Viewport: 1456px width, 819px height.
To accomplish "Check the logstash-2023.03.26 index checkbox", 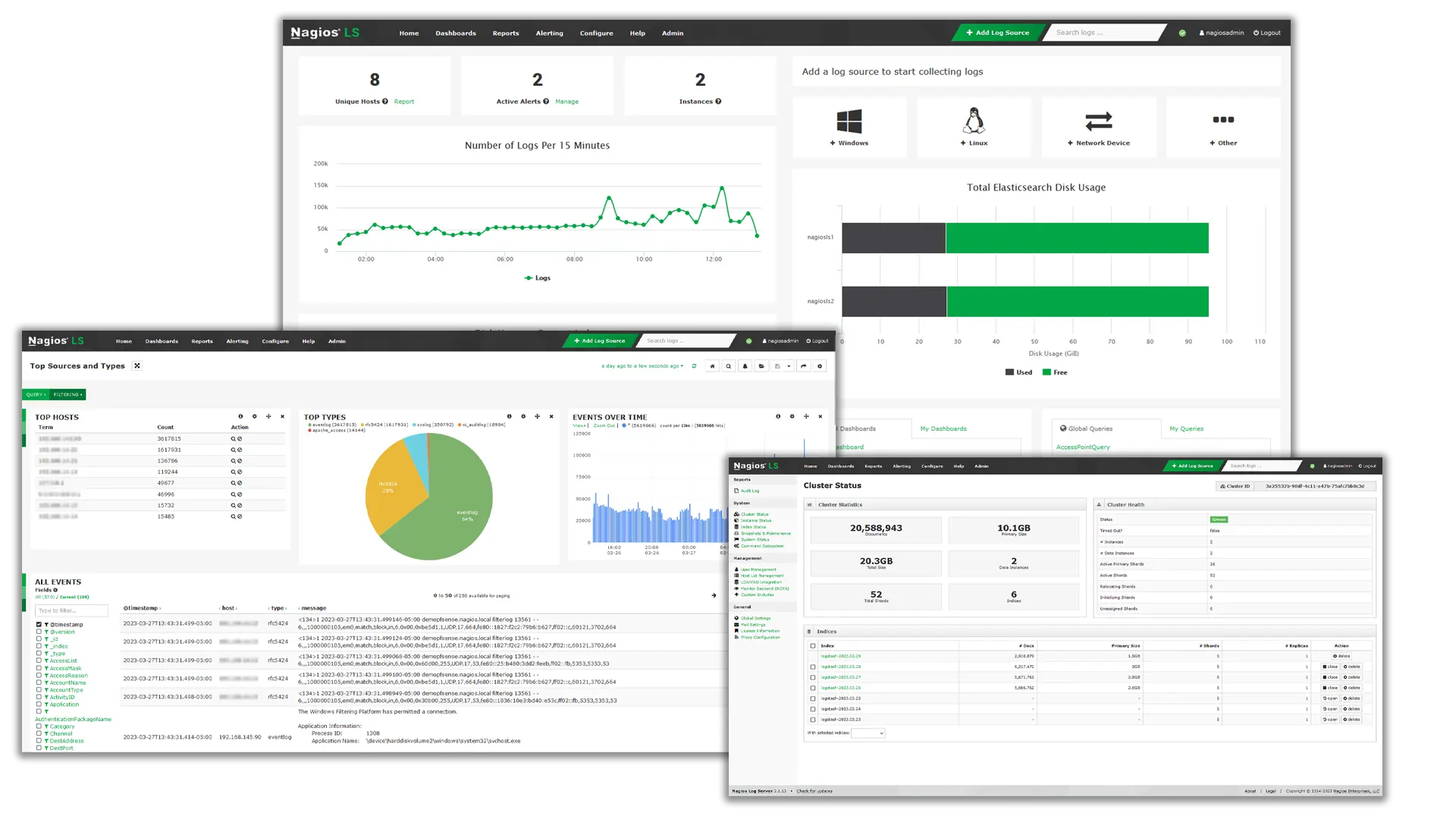I will [x=813, y=689].
